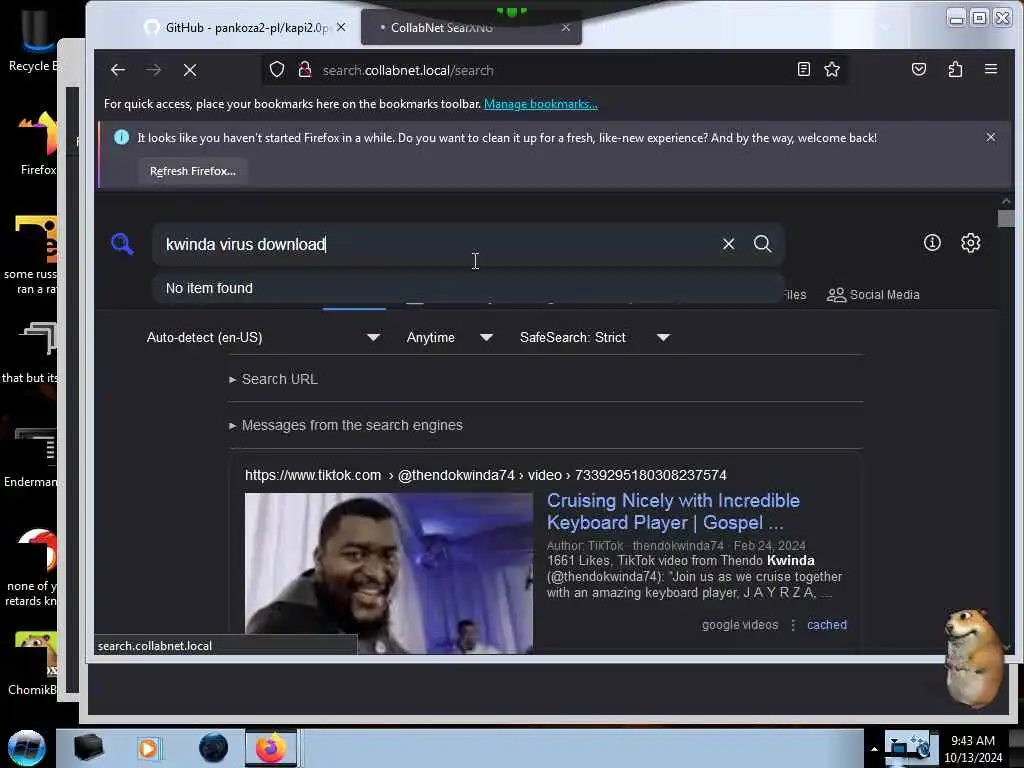Open the Enderman desktop icon
The image size is (1024, 768).
tap(31, 459)
